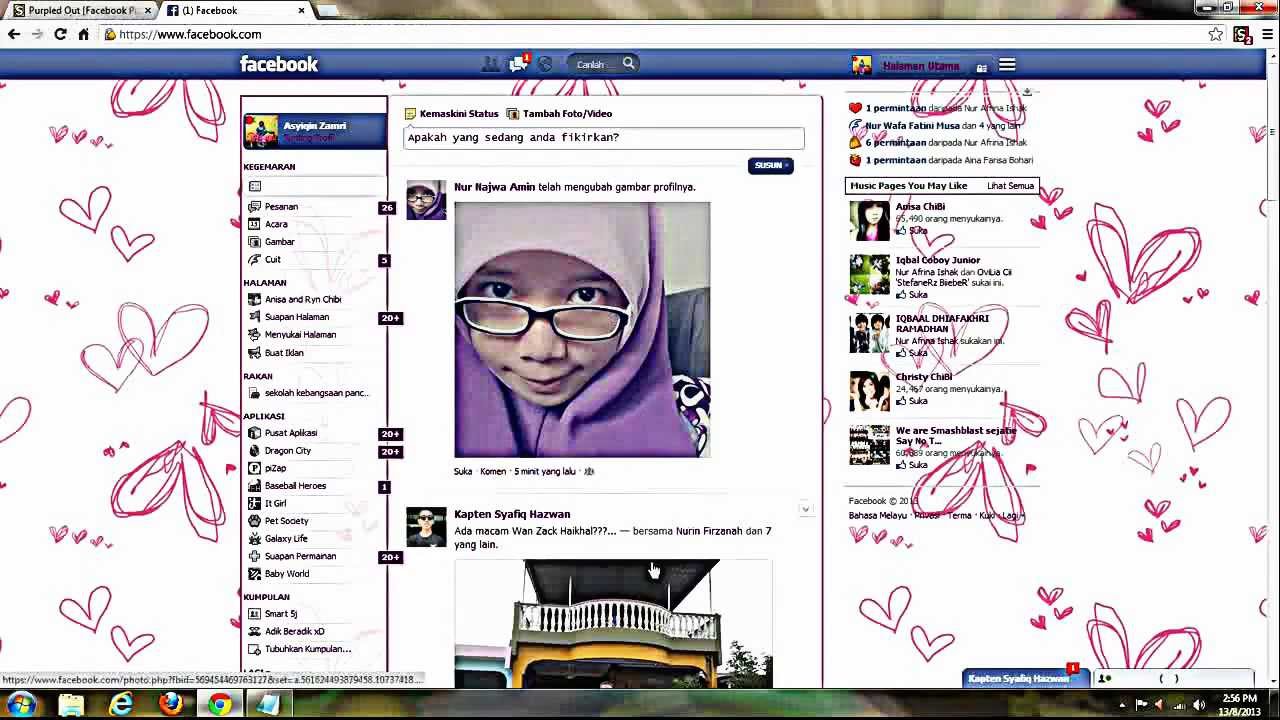Image resolution: width=1280 pixels, height=720 pixels.
Task: Click the status input field
Action: [604, 138]
